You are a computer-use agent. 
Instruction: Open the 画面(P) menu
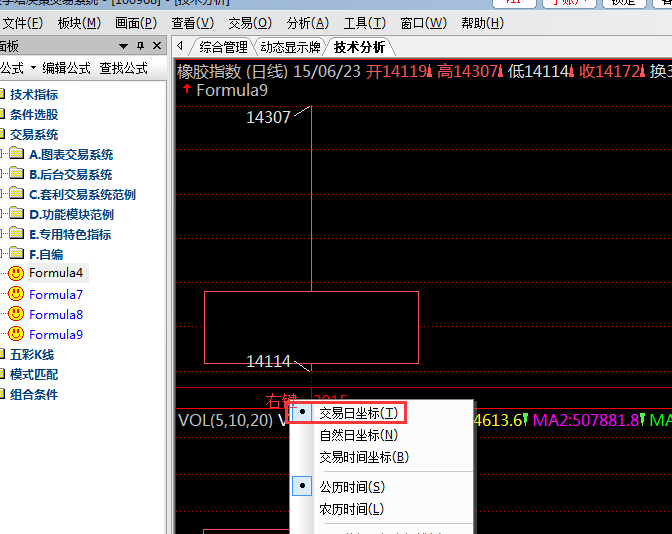coord(136,23)
